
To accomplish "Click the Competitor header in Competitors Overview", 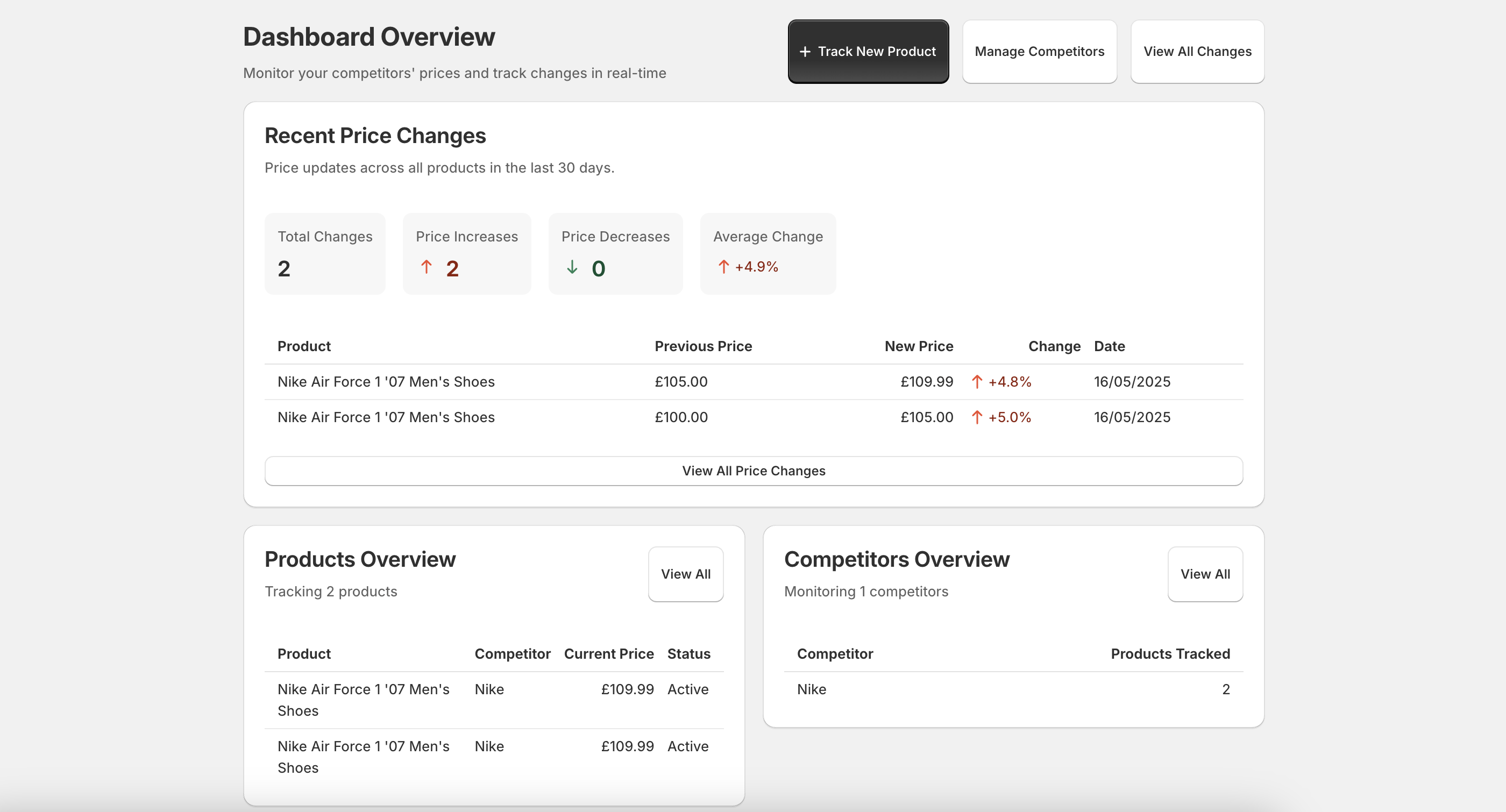I will (835, 653).
